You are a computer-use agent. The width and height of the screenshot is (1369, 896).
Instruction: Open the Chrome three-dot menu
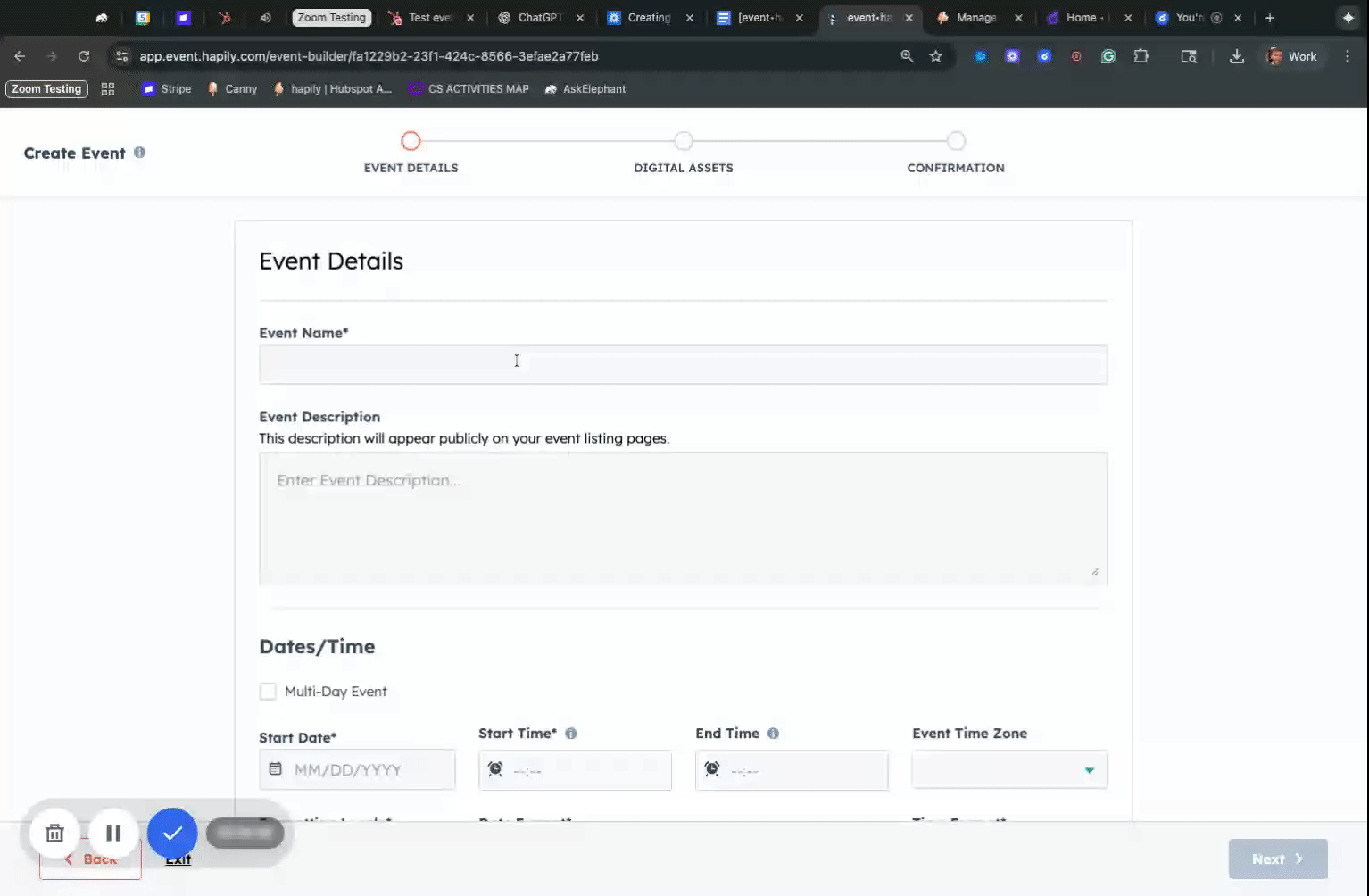point(1348,56)
